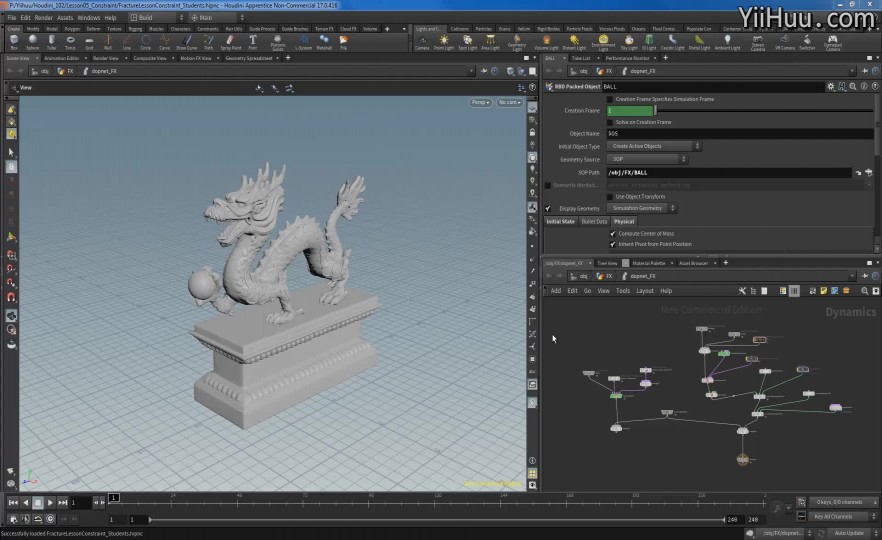Select the Spray Paint shelf tool
This screenshot has width=882, height=540.
tap(230, 42)
